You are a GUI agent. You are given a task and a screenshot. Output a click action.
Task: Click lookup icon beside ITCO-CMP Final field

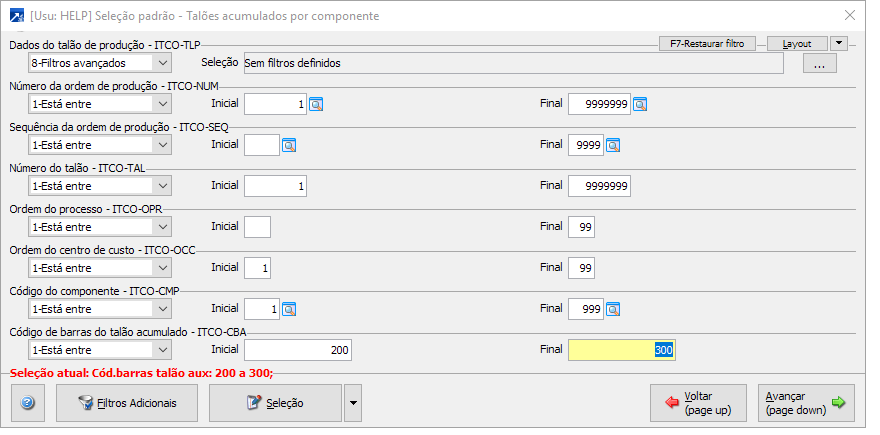tap(614, 309)
